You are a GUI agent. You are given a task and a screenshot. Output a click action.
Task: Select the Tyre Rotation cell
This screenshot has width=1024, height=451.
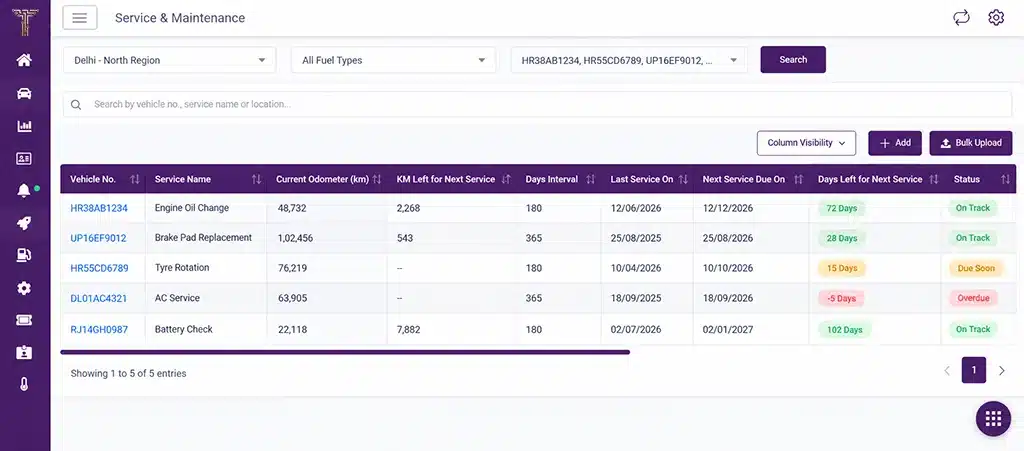coord(206,268)
